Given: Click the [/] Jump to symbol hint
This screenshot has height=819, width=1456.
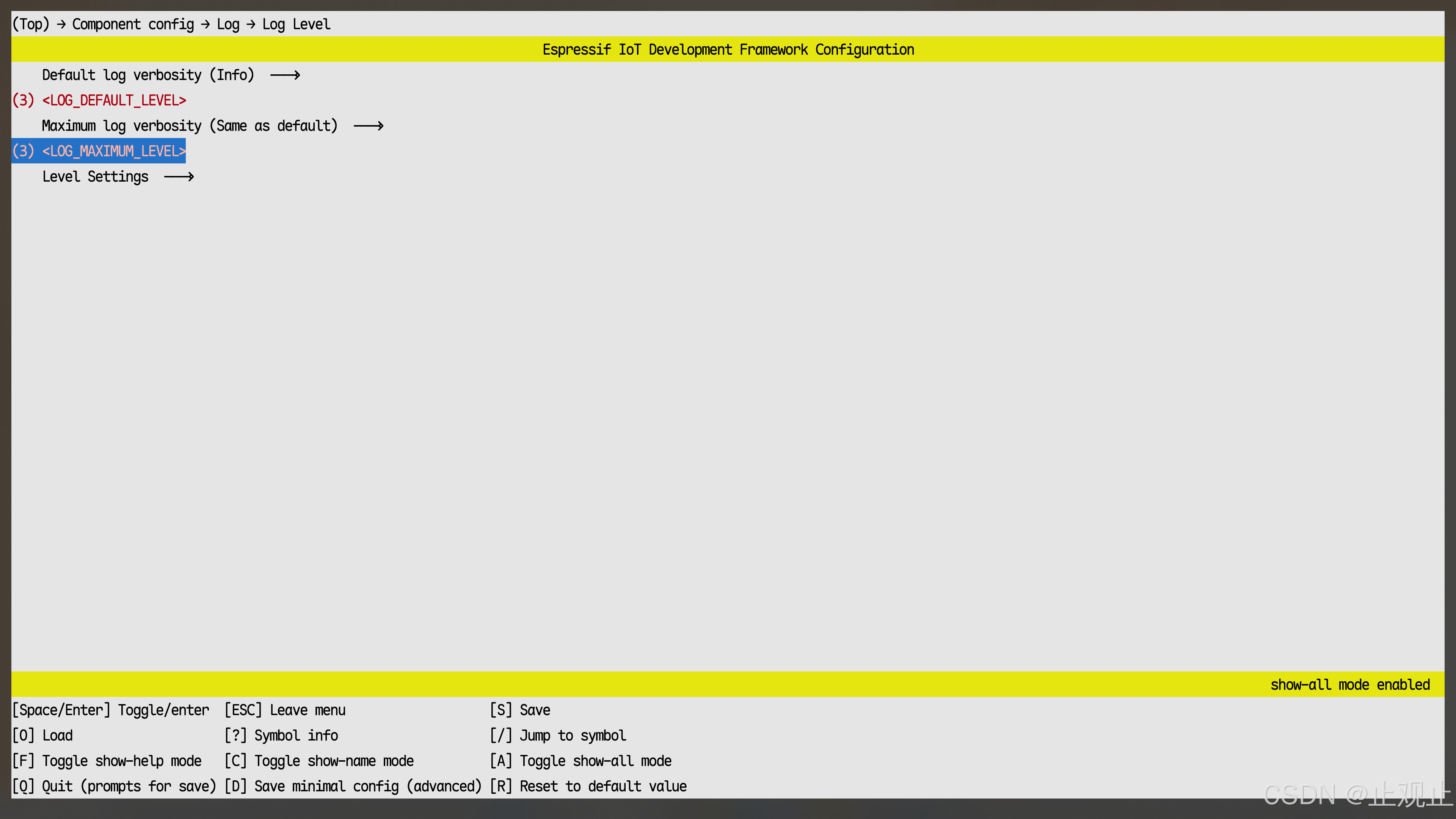Looking at the screenshot, I should pos(558,736).
